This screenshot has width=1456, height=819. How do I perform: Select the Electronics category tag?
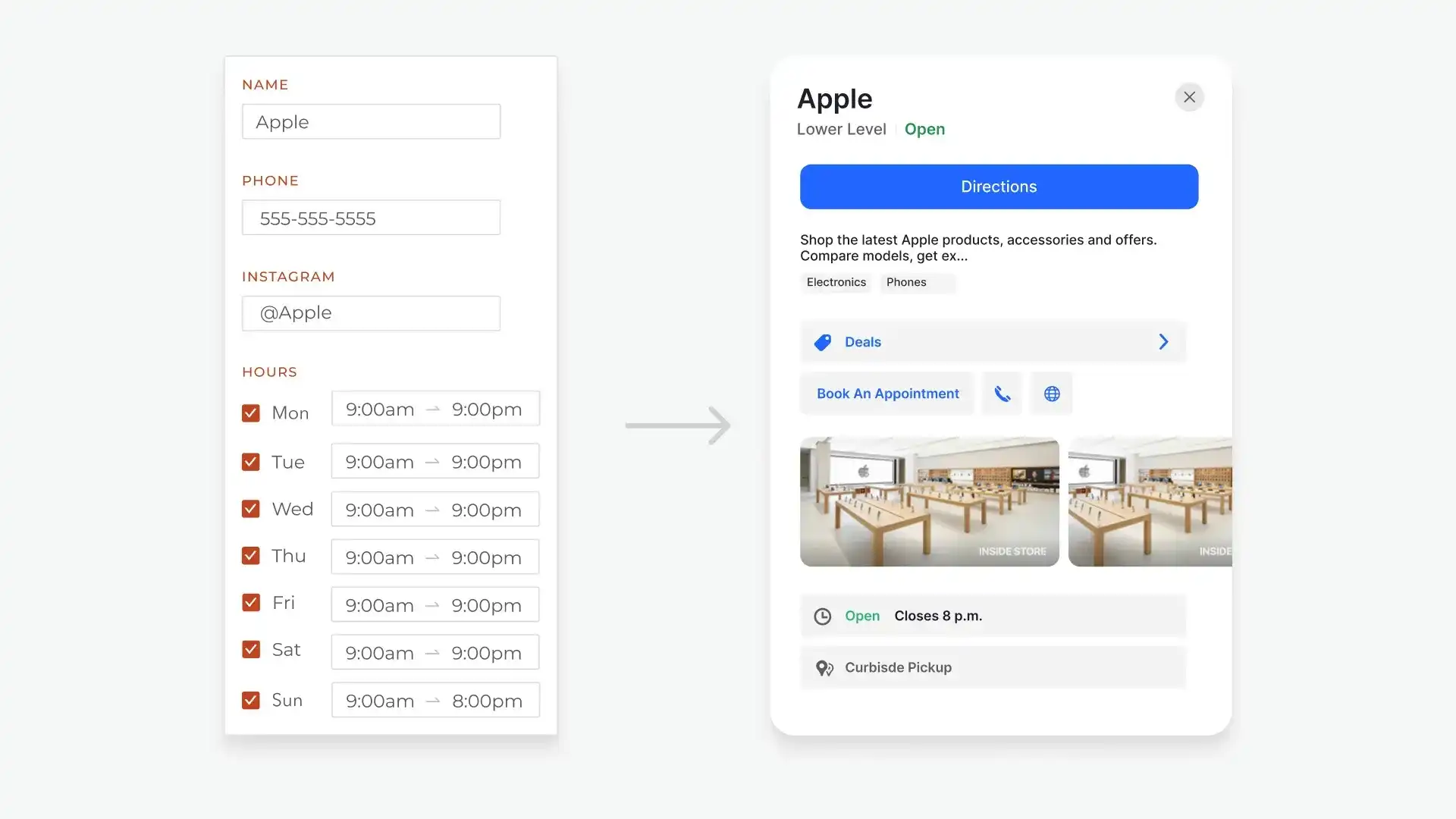coord(835,282)
